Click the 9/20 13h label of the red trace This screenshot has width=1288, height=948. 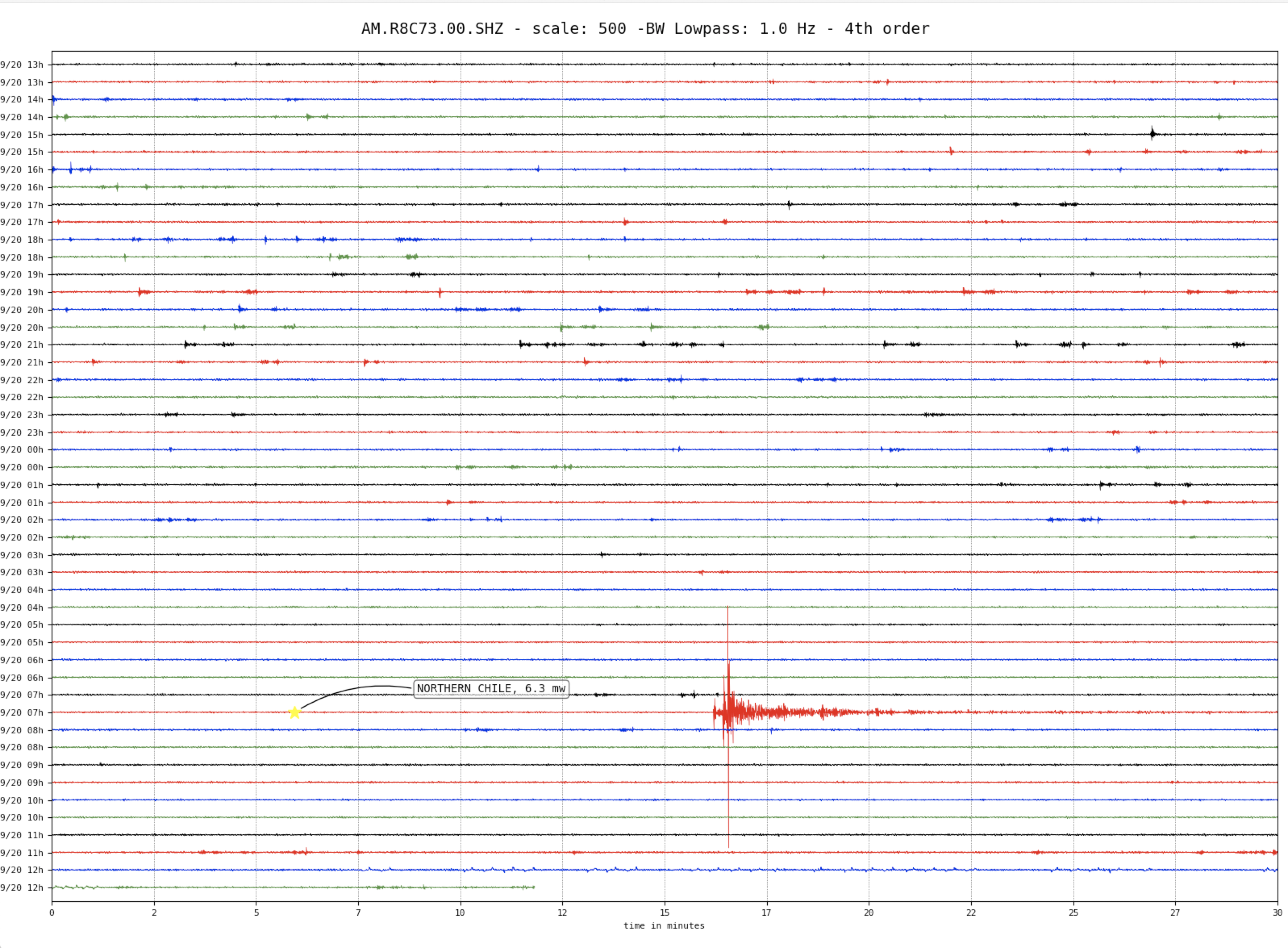pos(22,83)
